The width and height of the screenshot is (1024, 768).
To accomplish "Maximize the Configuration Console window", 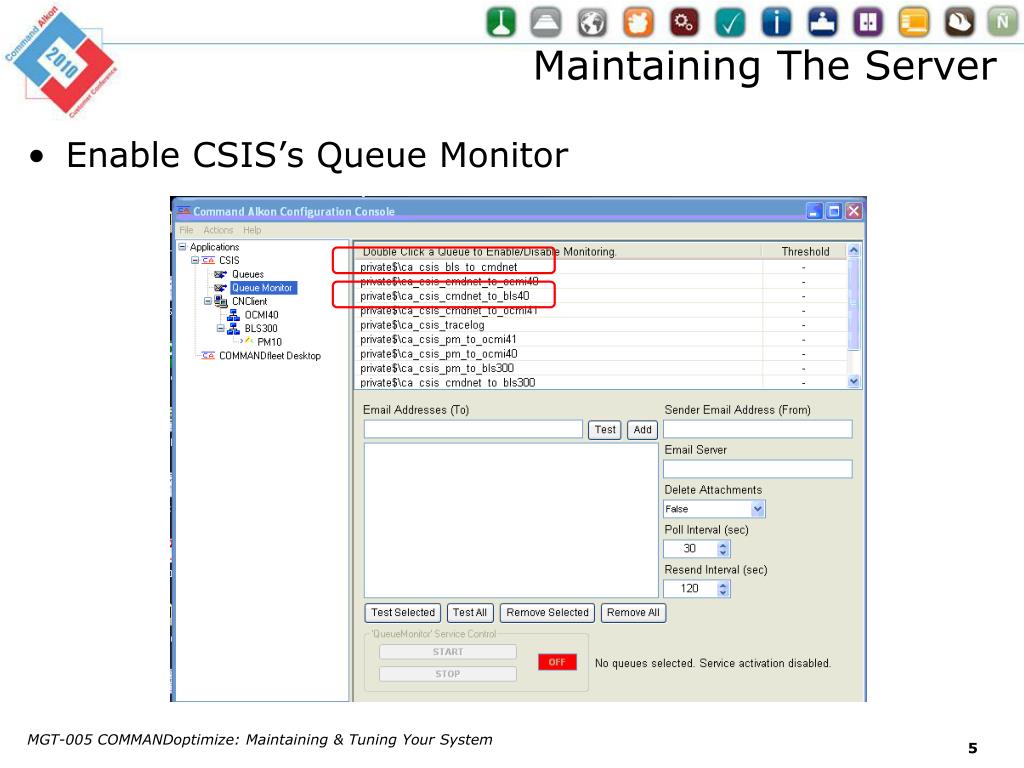I will [834, 211].
